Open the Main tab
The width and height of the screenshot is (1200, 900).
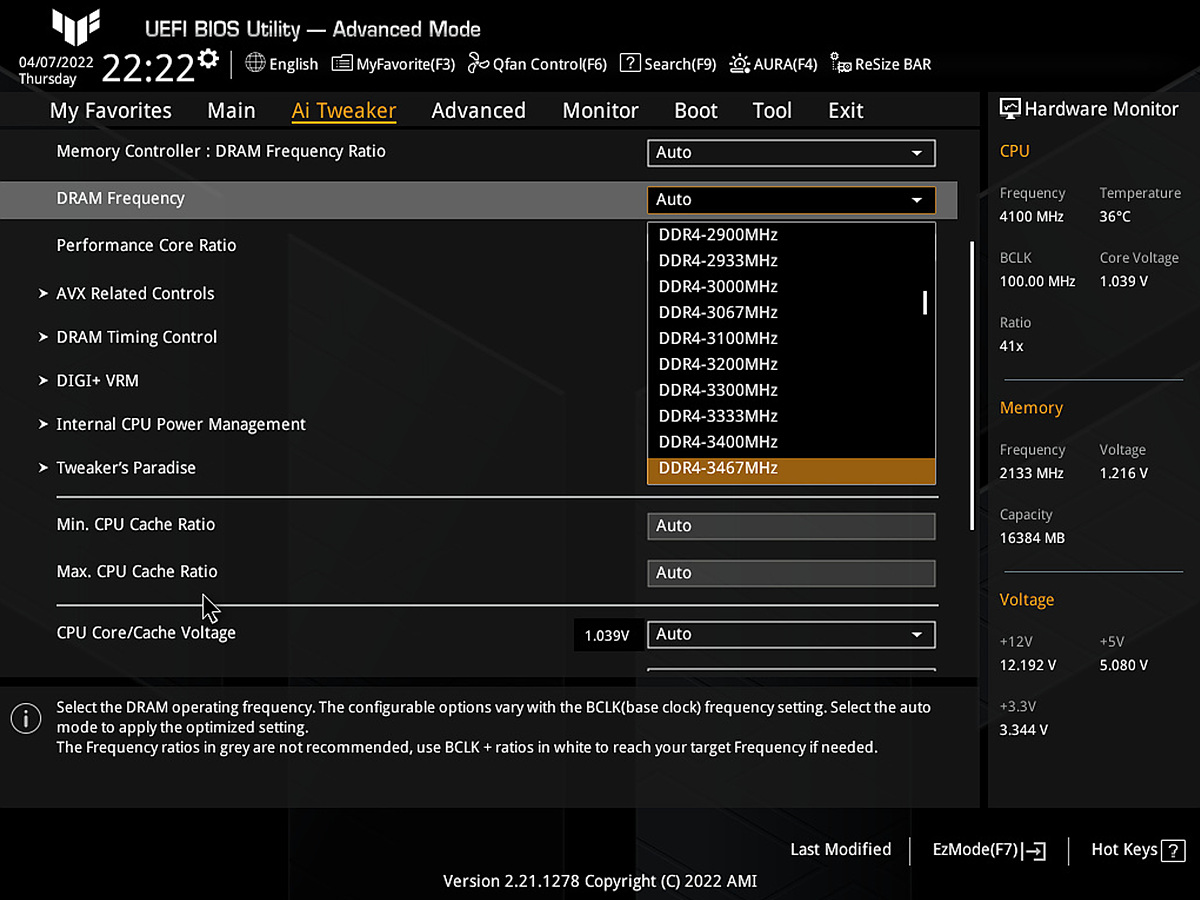231,111
